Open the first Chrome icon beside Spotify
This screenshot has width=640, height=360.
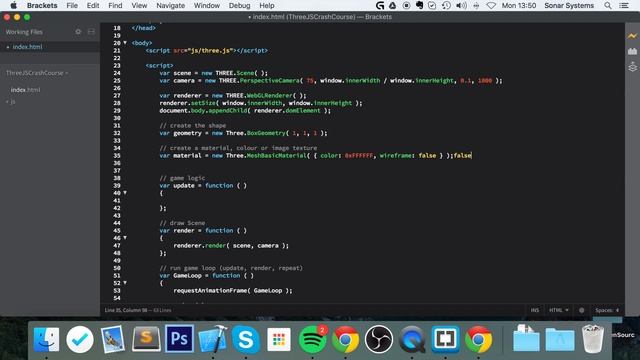(x=345, y=339)
